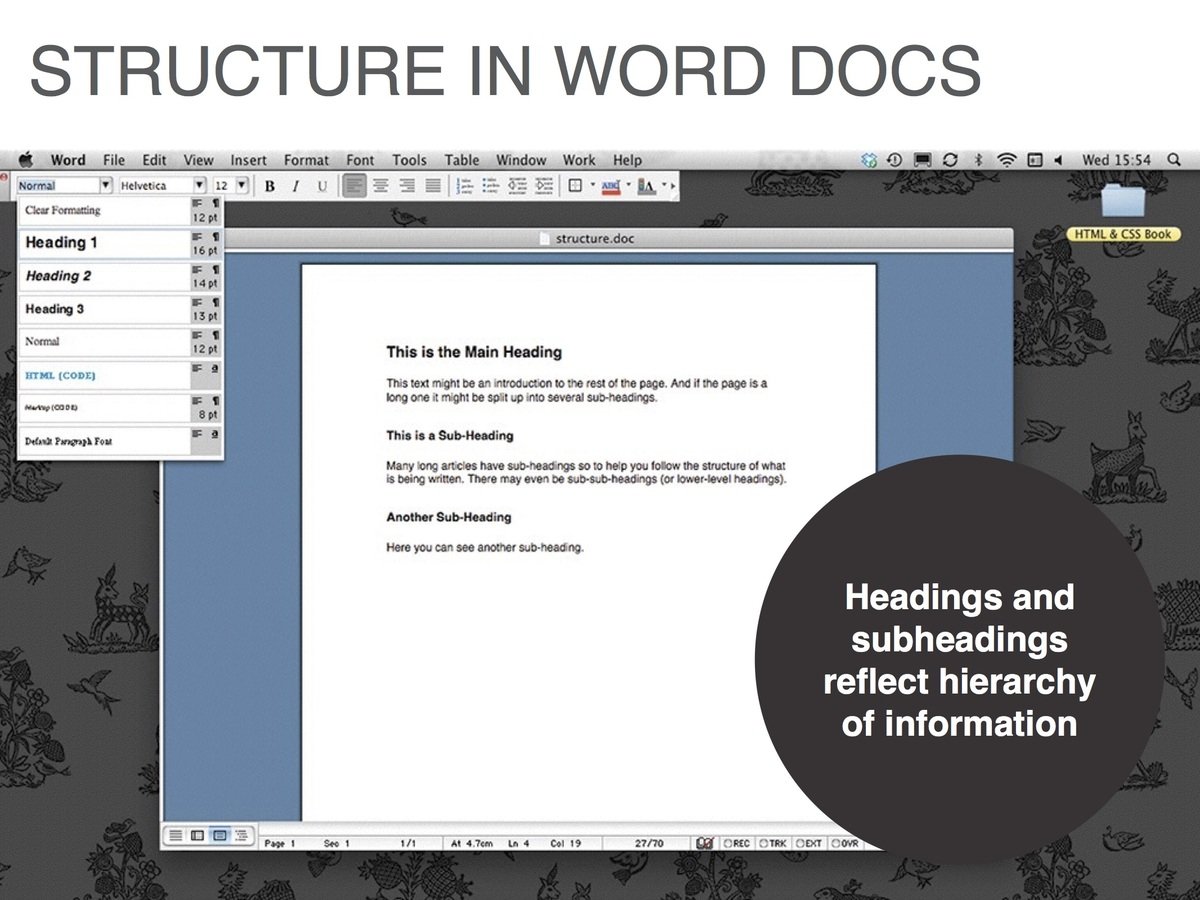Open the Format menu
Viewport: 1200px width, 900px height.
pos(306,160)
